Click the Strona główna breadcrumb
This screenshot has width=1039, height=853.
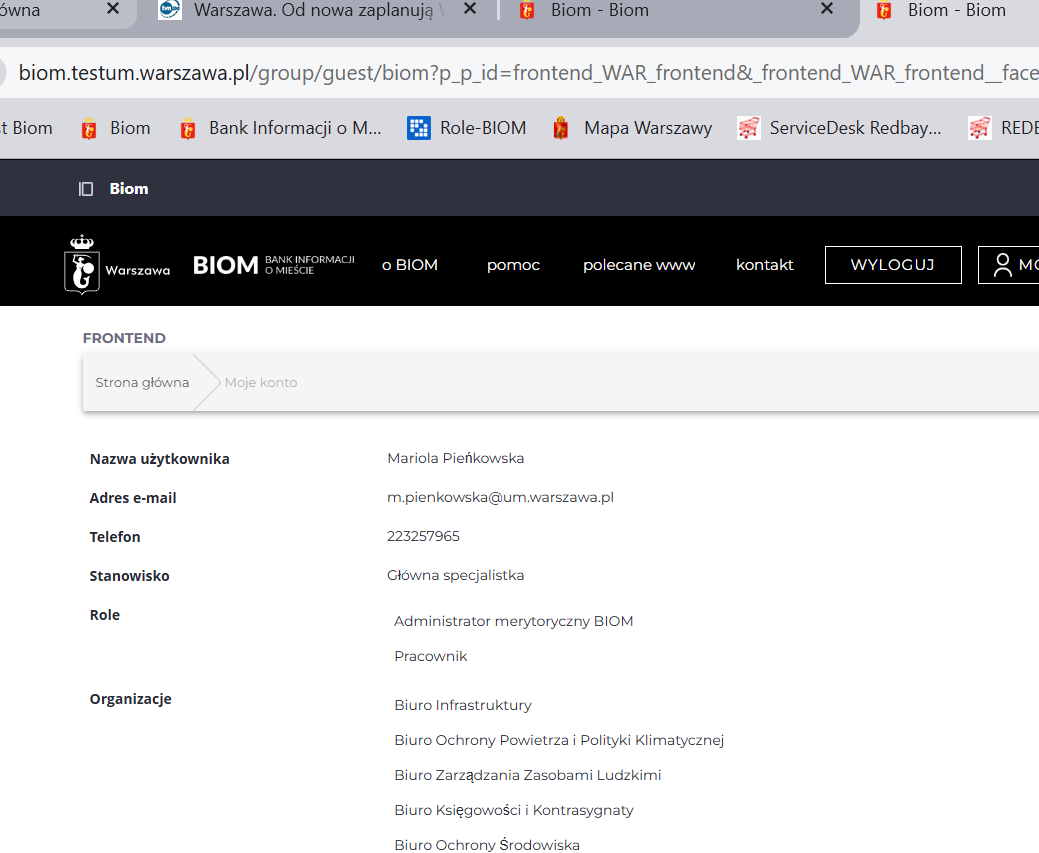[142, 382]
